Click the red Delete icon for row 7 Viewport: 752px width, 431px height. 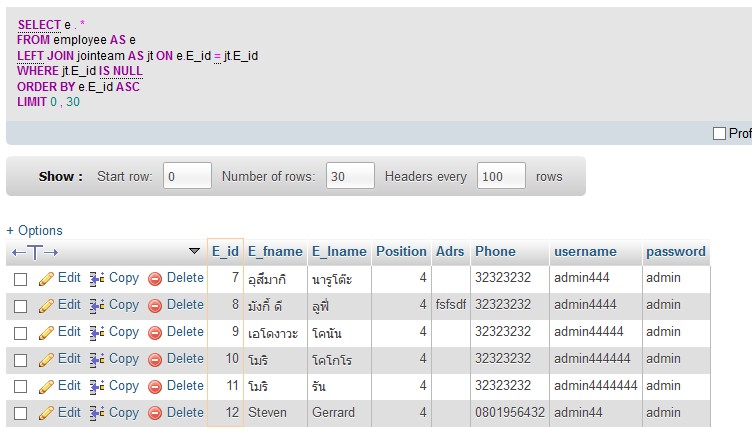(x=155, y=279)
